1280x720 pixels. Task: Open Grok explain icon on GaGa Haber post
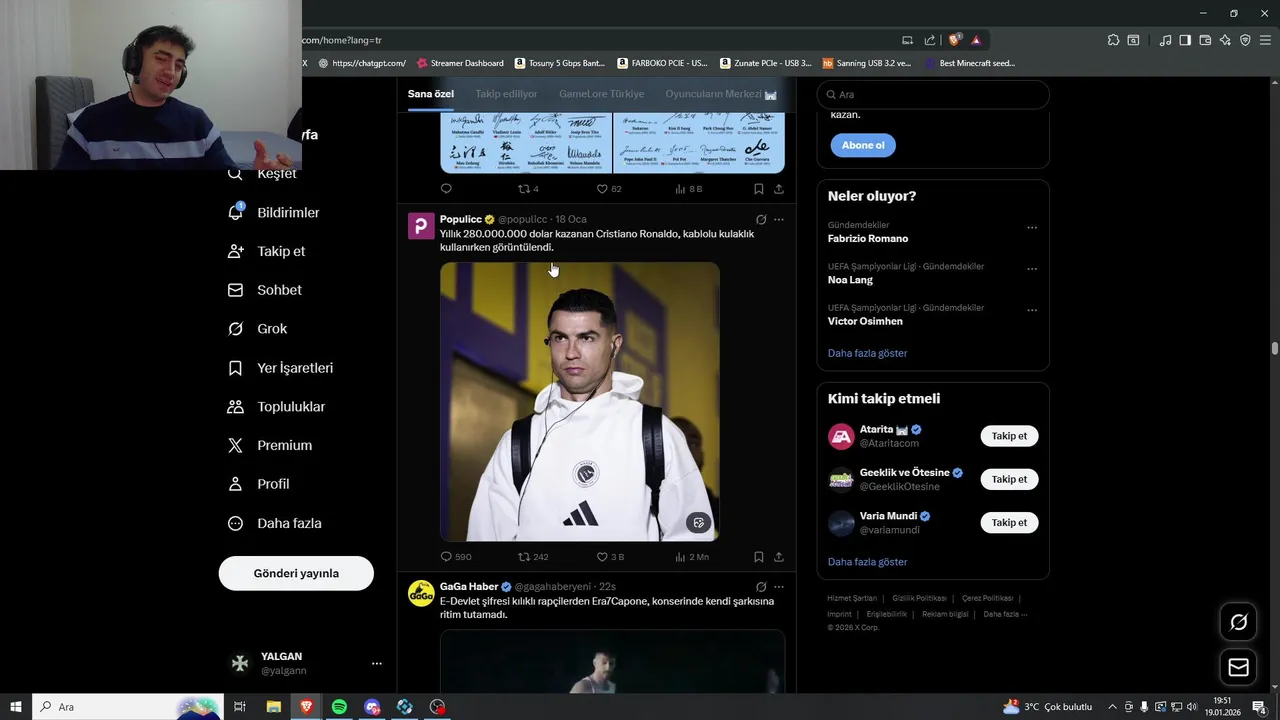(761, 587)
